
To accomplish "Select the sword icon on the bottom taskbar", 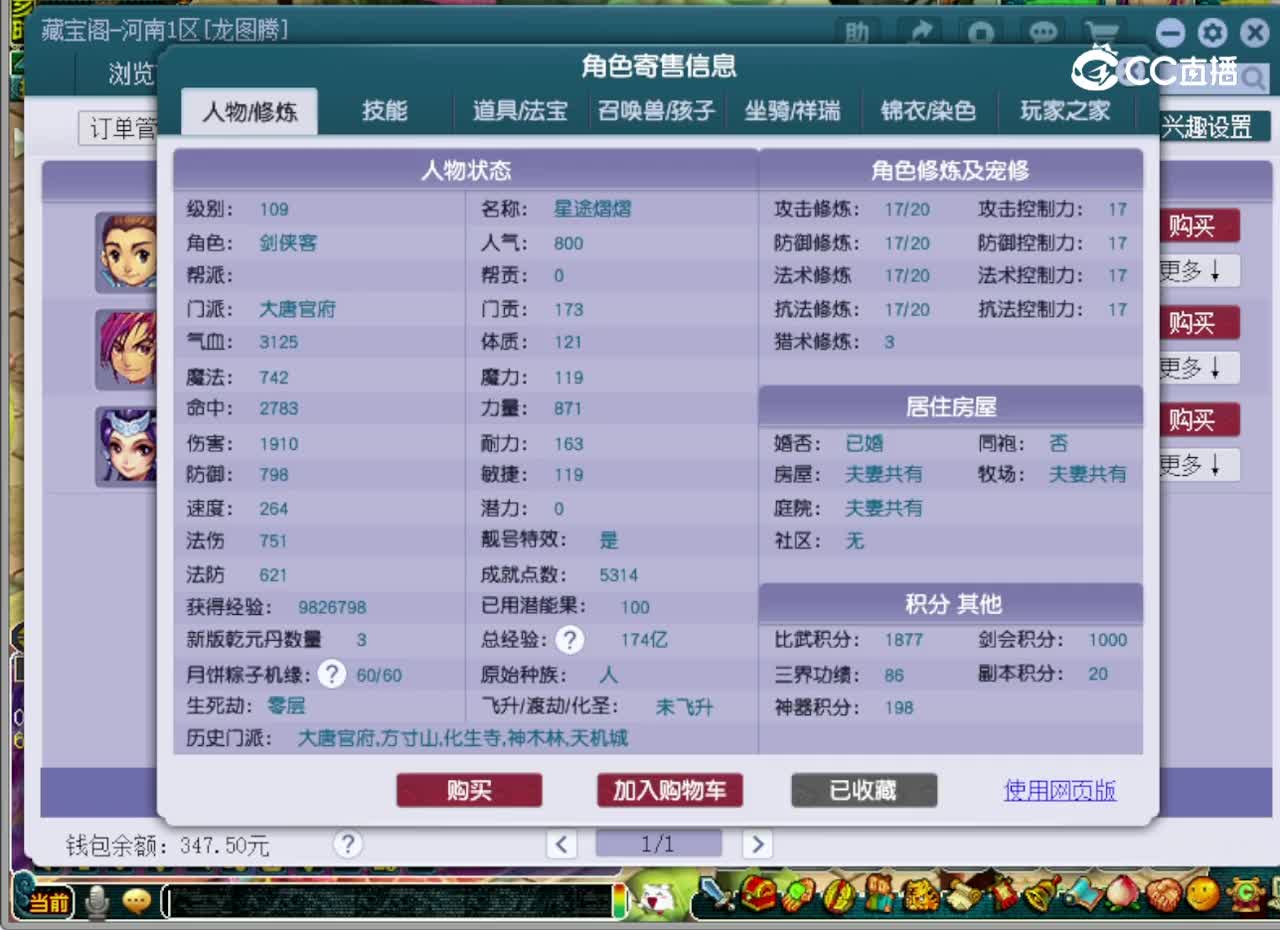I will pos(713,894).
